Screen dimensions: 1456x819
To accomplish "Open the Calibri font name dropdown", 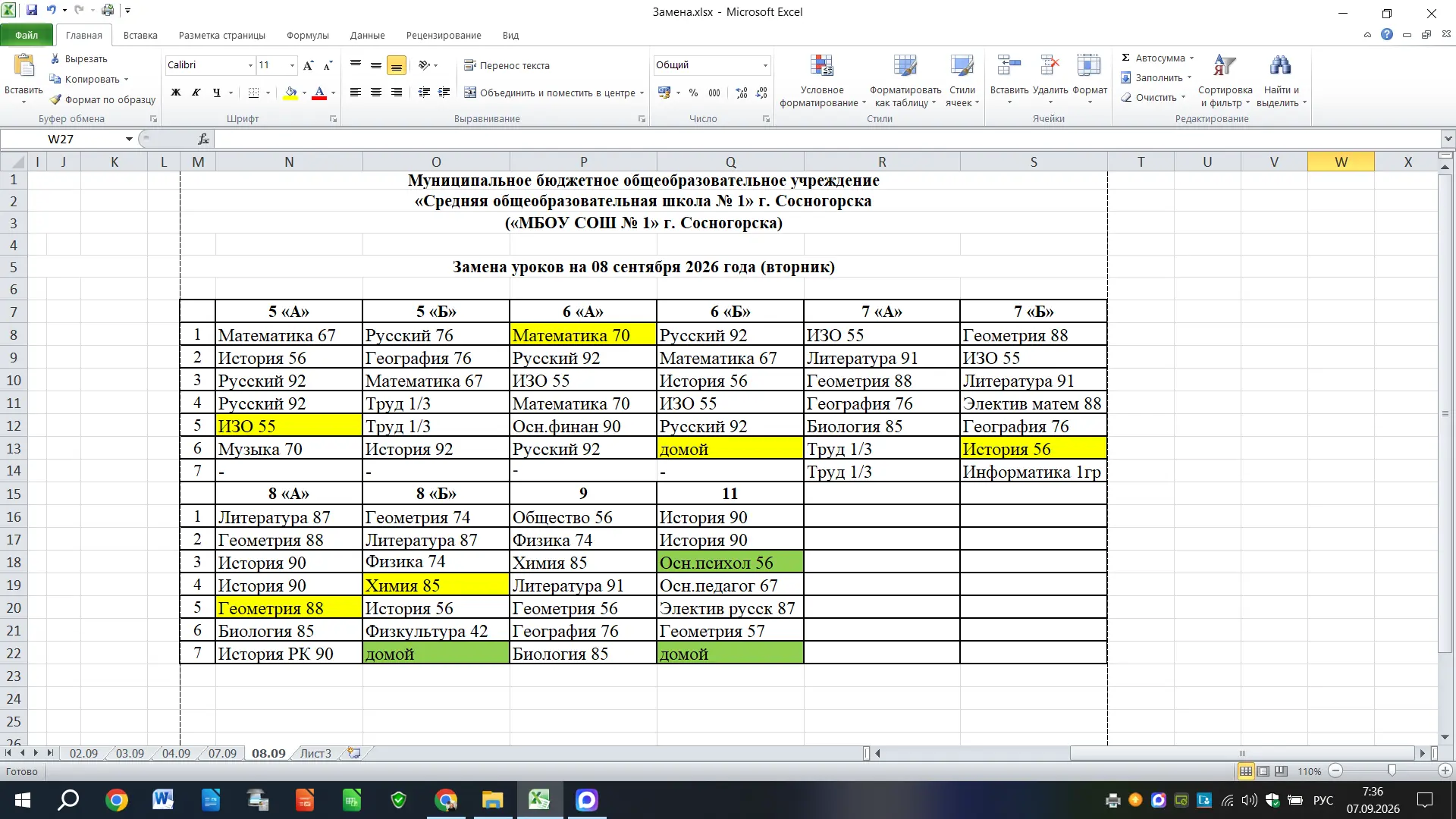I will pos(250,65).
